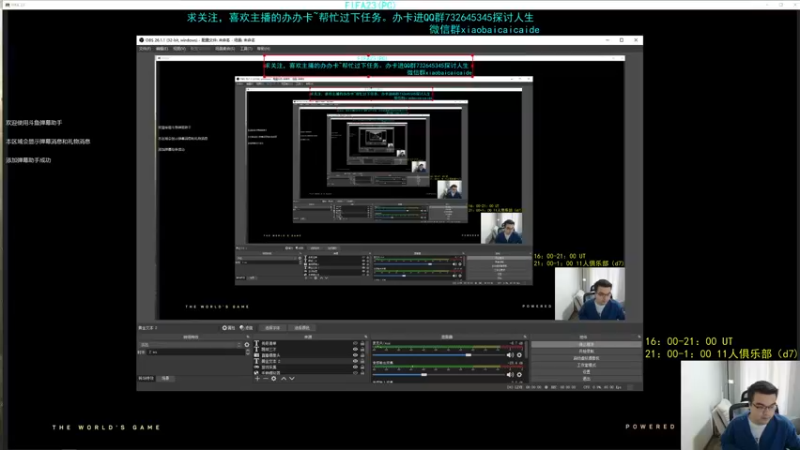This screenshot has height=450, width=800.
Task: Open 场景集合 menu in OBS
Action: [x=225, y=48]
